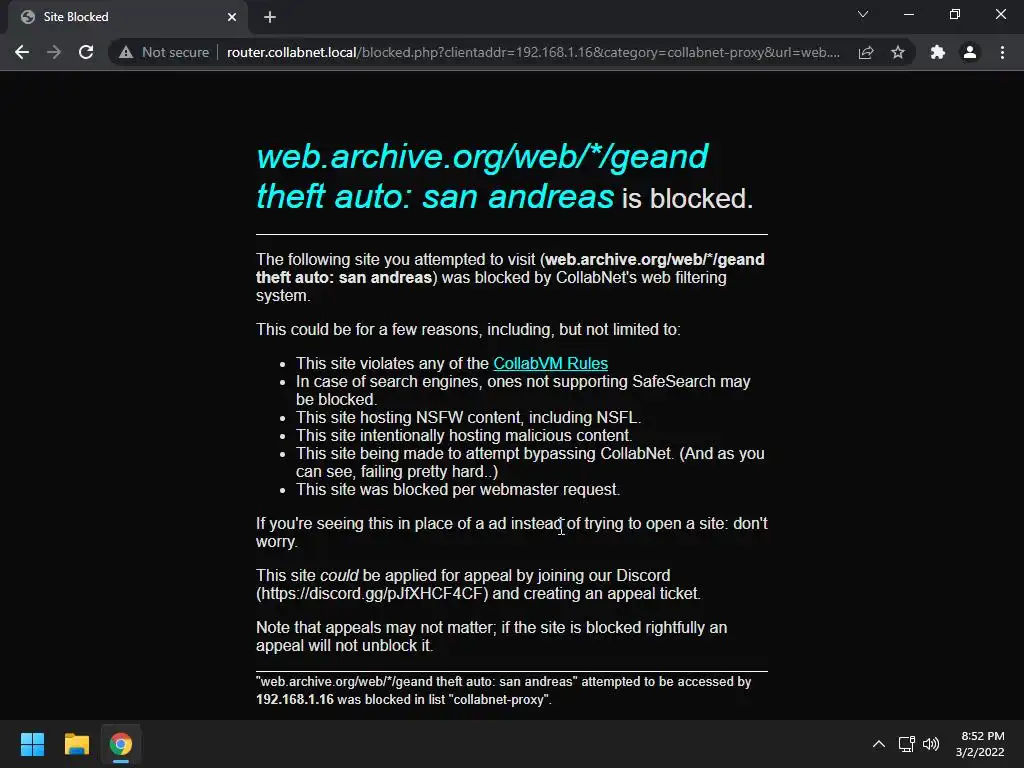The image size is (1024, 768).
Task: Open File Explorer from the taskbar
Action: [76, 744]
